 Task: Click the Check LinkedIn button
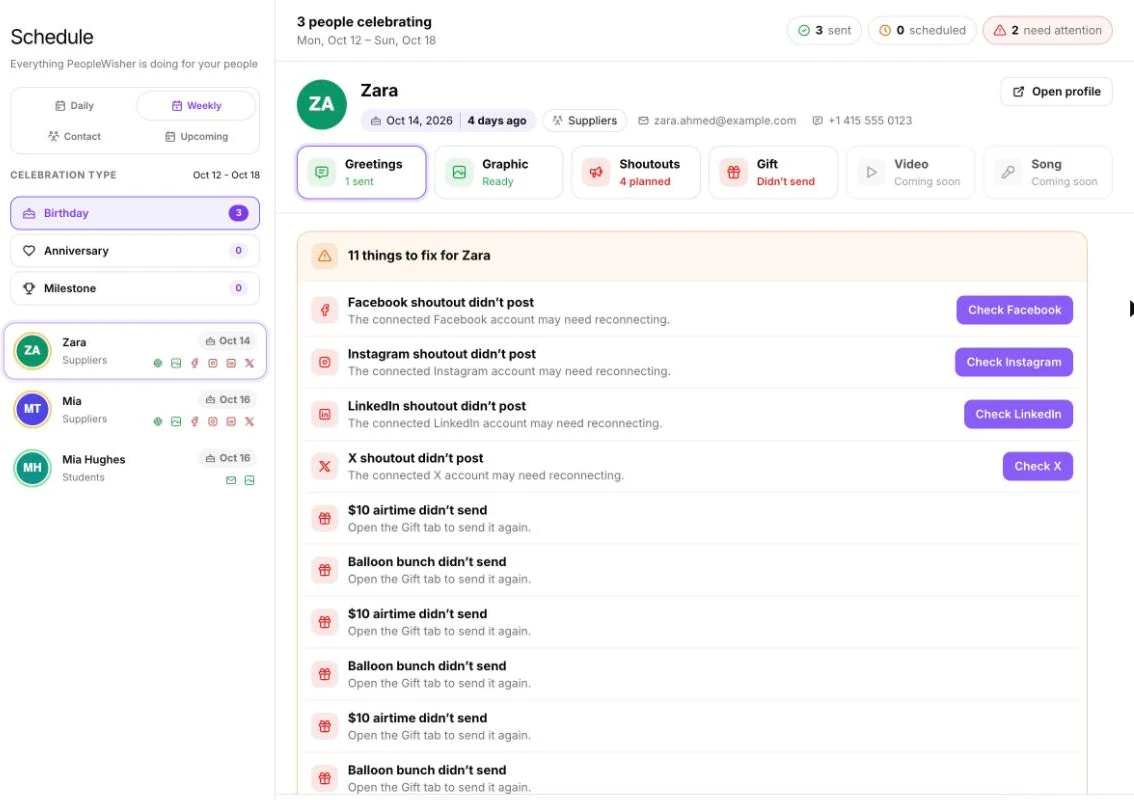pos(1018,414)
